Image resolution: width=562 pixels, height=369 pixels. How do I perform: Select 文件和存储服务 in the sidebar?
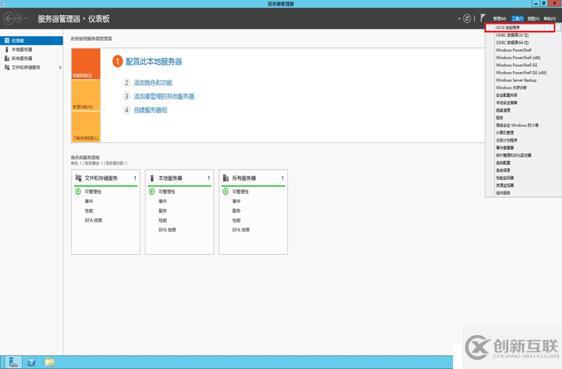click(x=32, y=67)
